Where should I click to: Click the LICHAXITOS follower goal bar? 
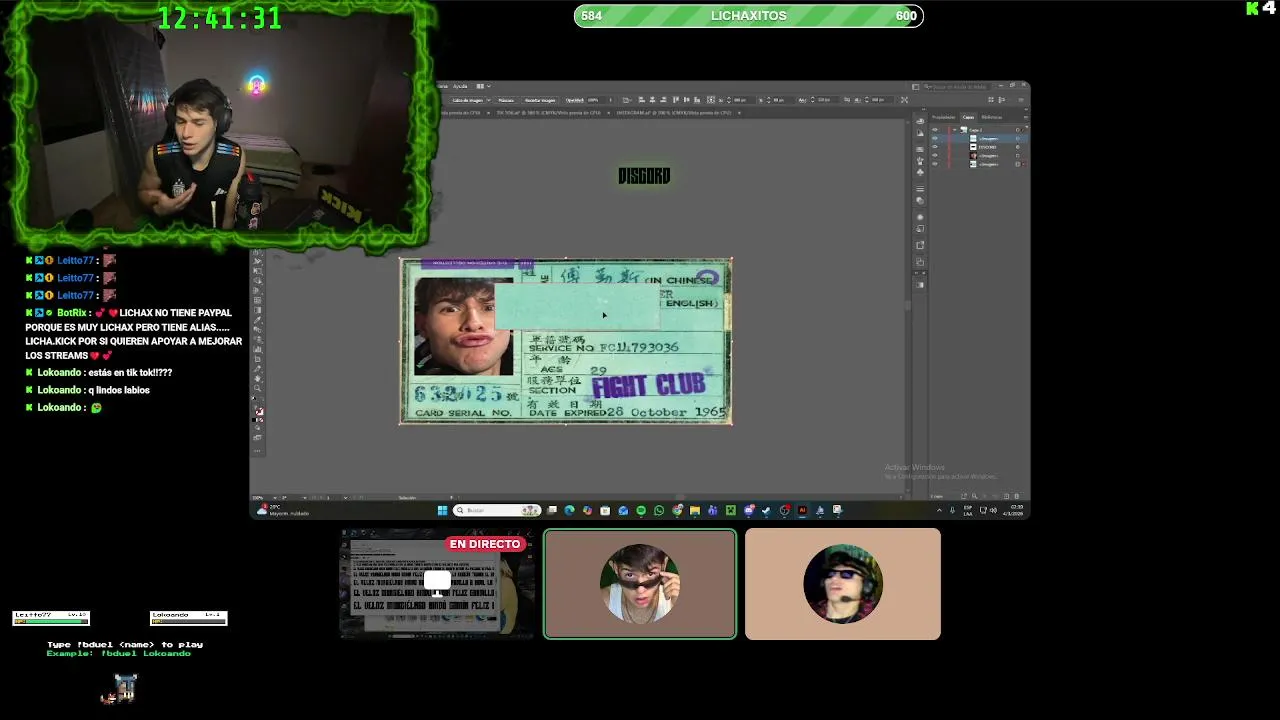[x=749, y=15]
